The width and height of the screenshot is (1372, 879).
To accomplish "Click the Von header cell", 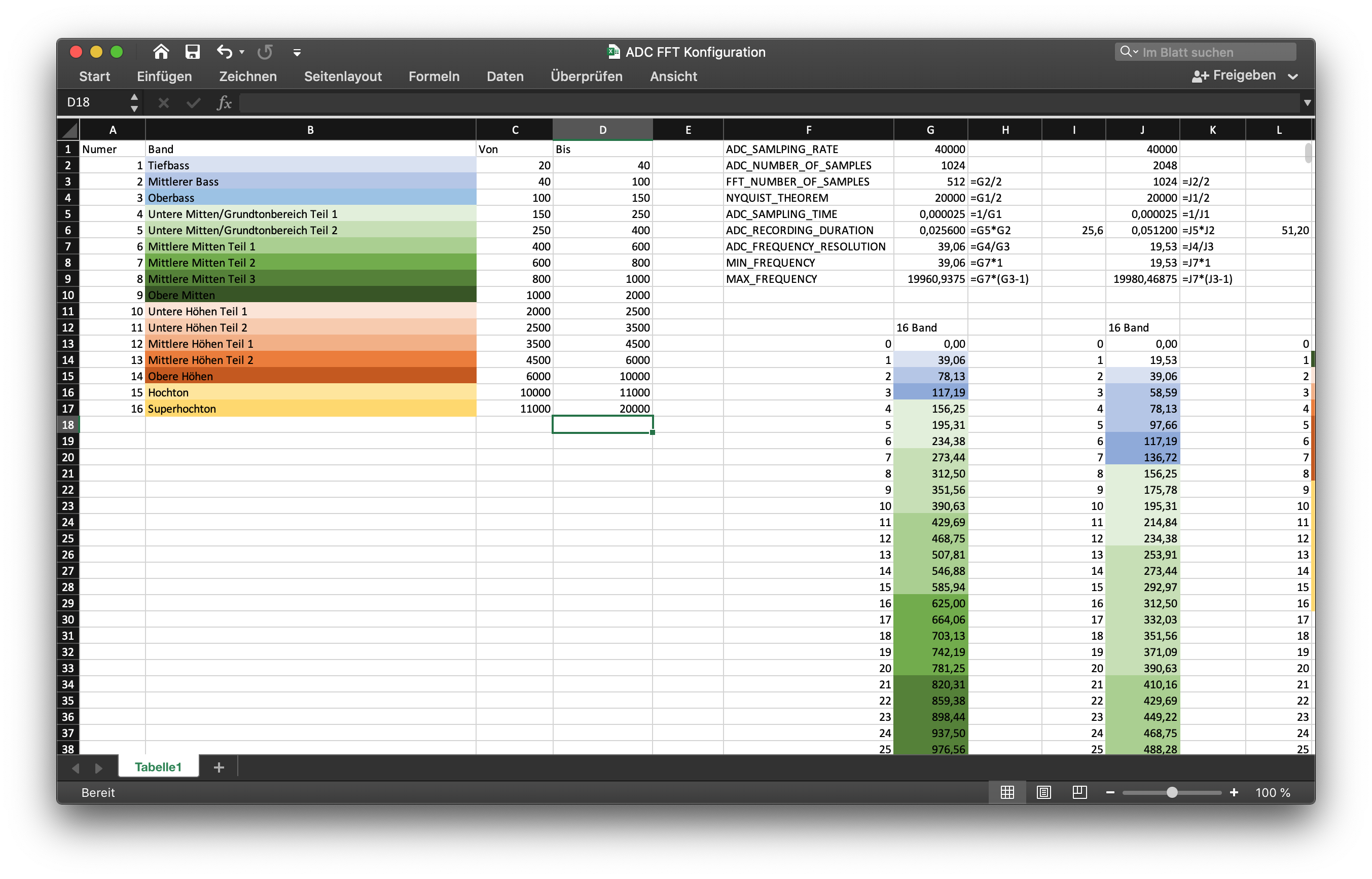I will point(514,149).
